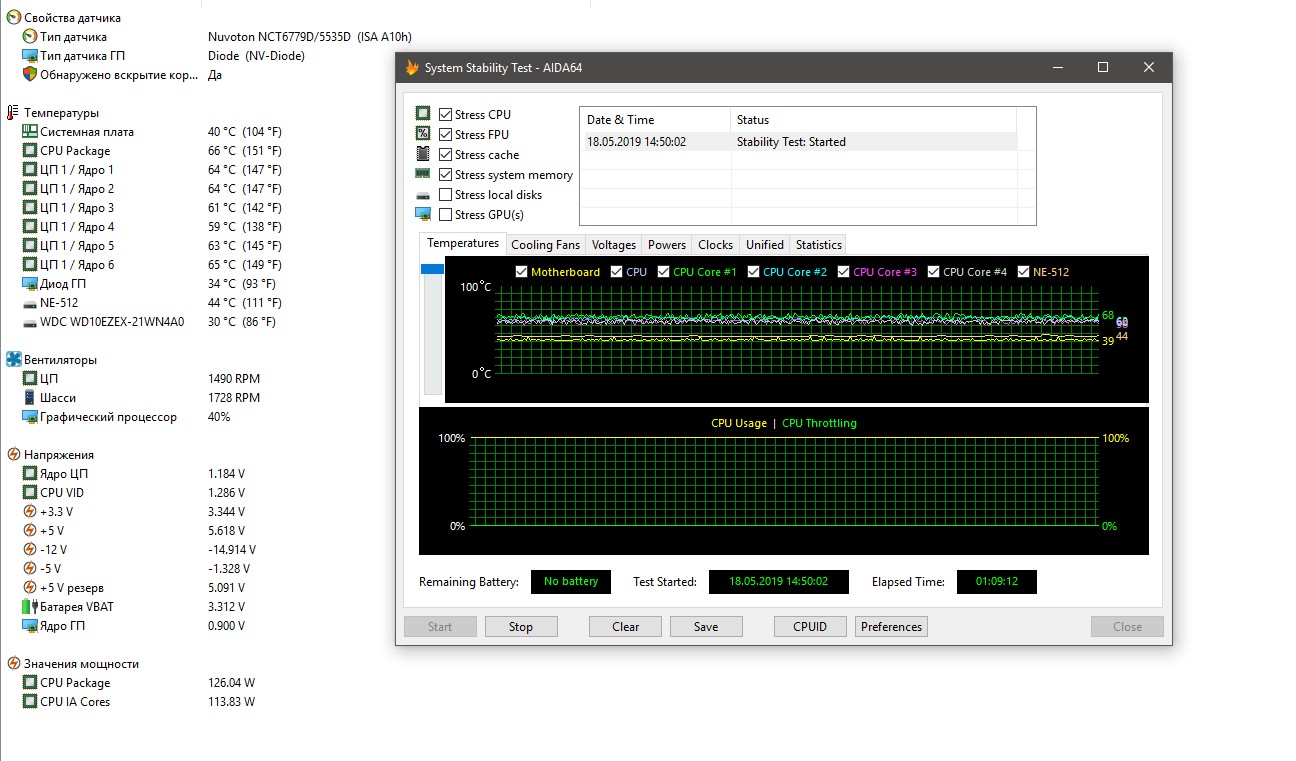Clear the test log
This screenshot has height=761, width=1296.
(x=626, y=627)
